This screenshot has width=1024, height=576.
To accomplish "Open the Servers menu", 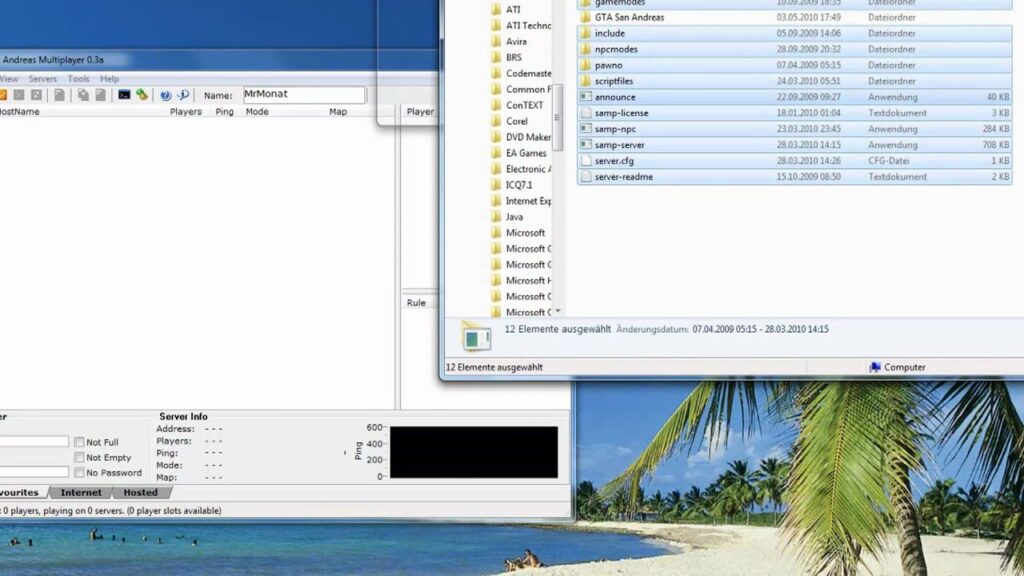I will click(x=42, y=78).
